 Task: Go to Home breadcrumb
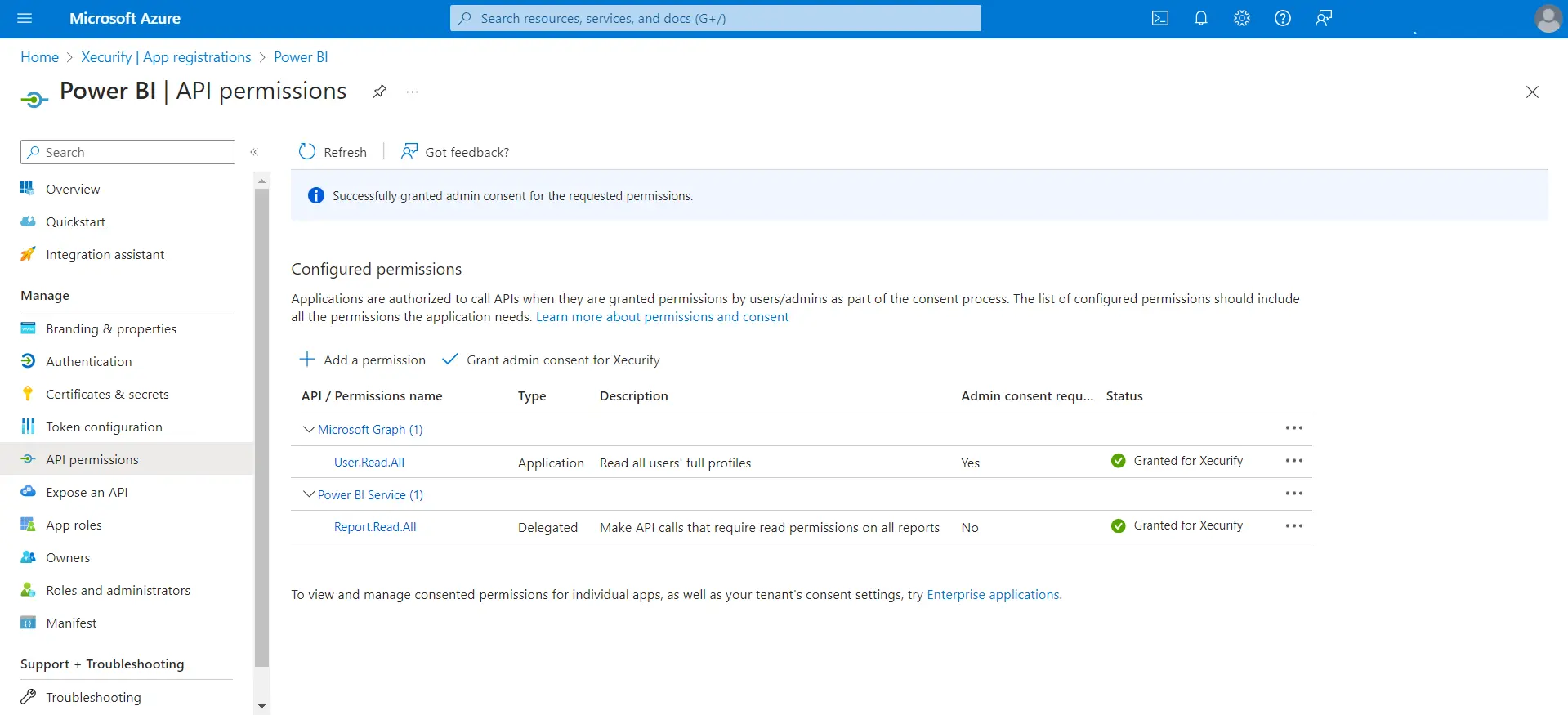pos(39,57)
